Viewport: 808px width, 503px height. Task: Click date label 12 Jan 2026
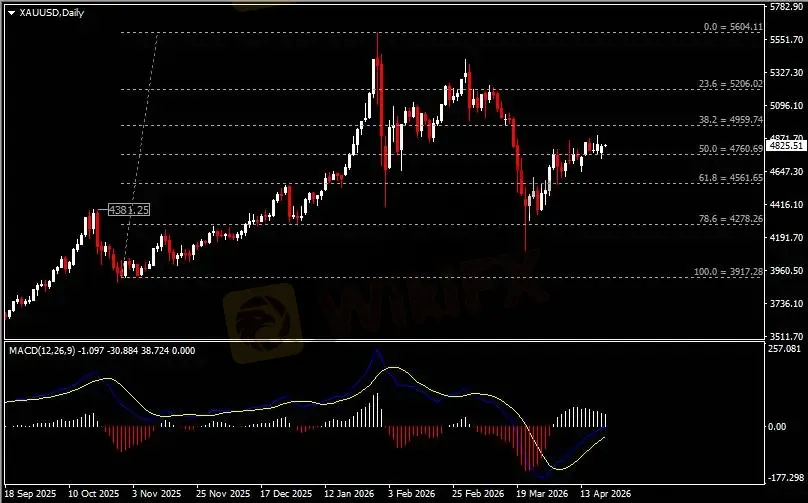[350, 493]
